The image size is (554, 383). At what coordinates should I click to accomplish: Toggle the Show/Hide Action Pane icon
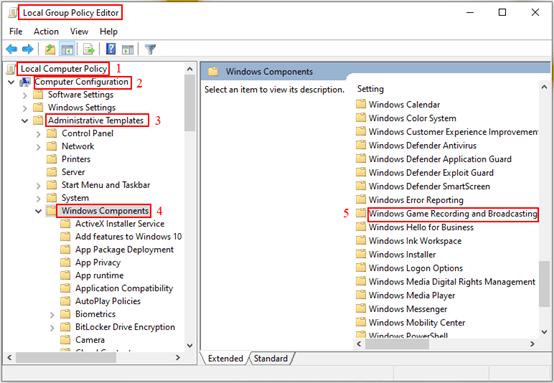point(128,49)
